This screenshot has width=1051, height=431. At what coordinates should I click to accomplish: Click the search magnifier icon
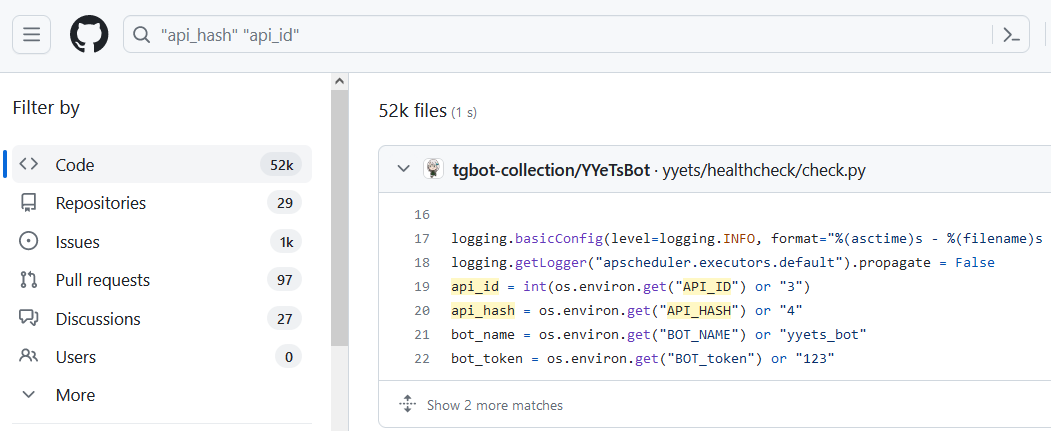pos(142,35)
